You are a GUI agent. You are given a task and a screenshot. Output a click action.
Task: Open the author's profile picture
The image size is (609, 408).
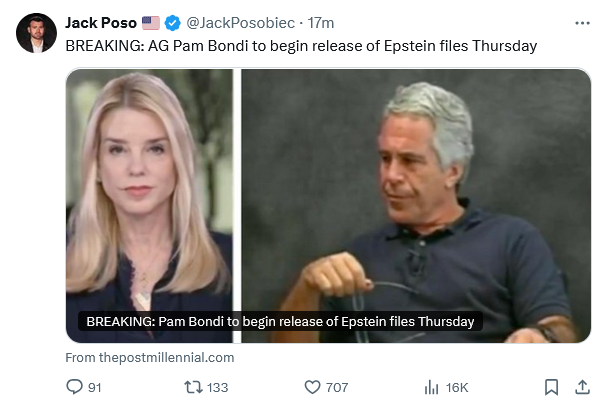tap(36, 33)
